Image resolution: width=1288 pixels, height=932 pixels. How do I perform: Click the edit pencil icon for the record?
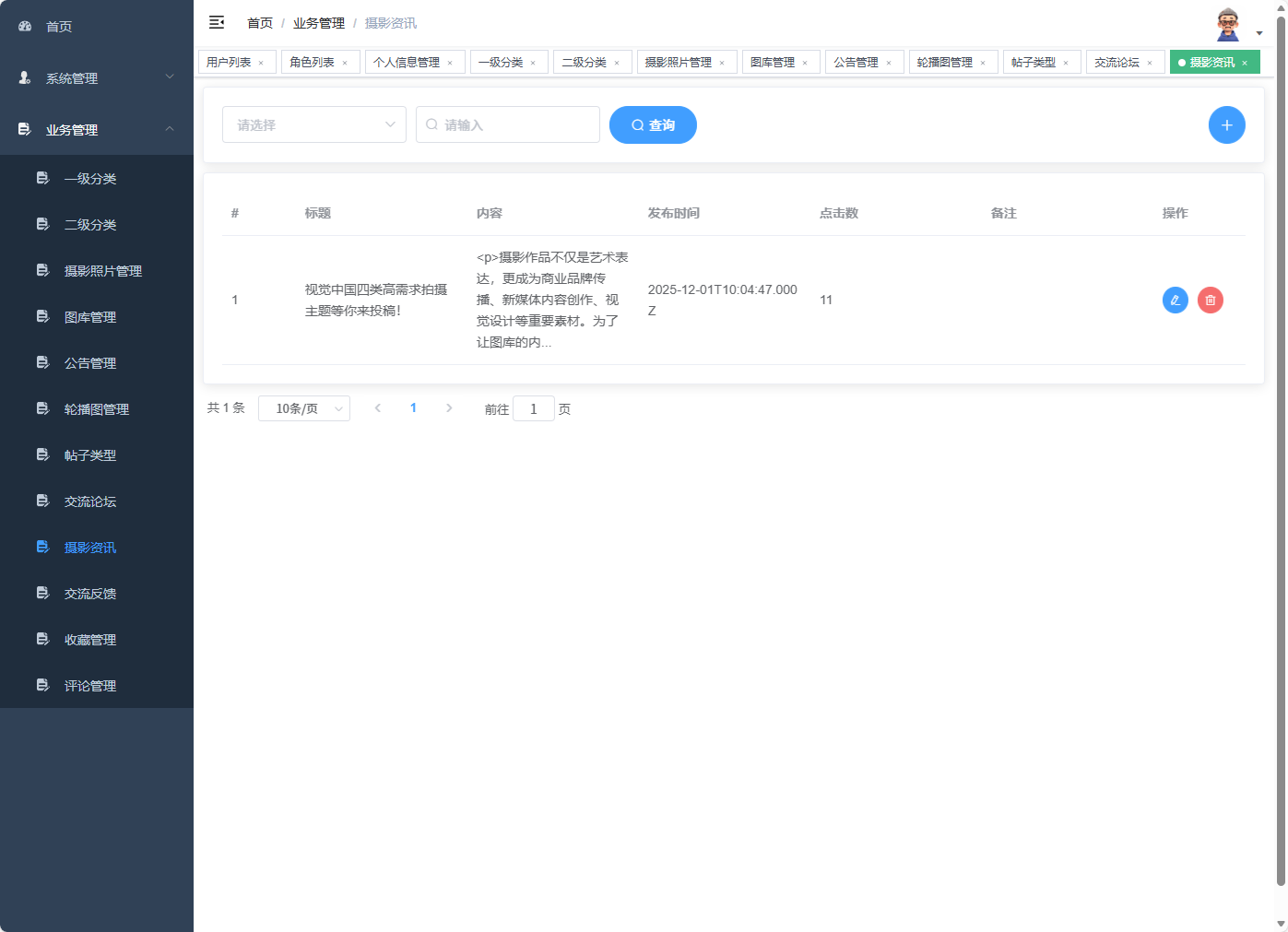(x=1175, y=300)
